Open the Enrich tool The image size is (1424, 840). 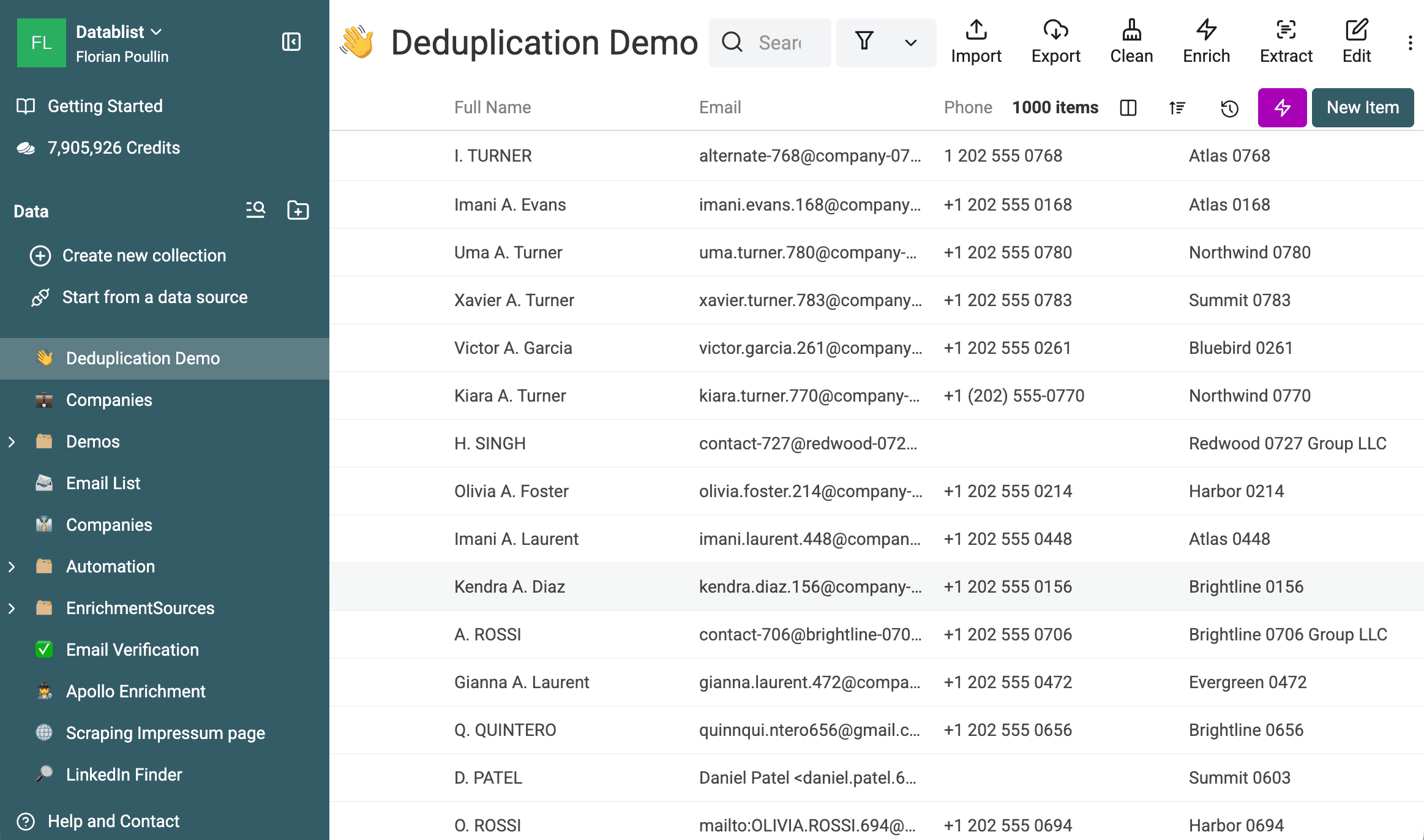pyautogui.click(x=1206, y=42)
